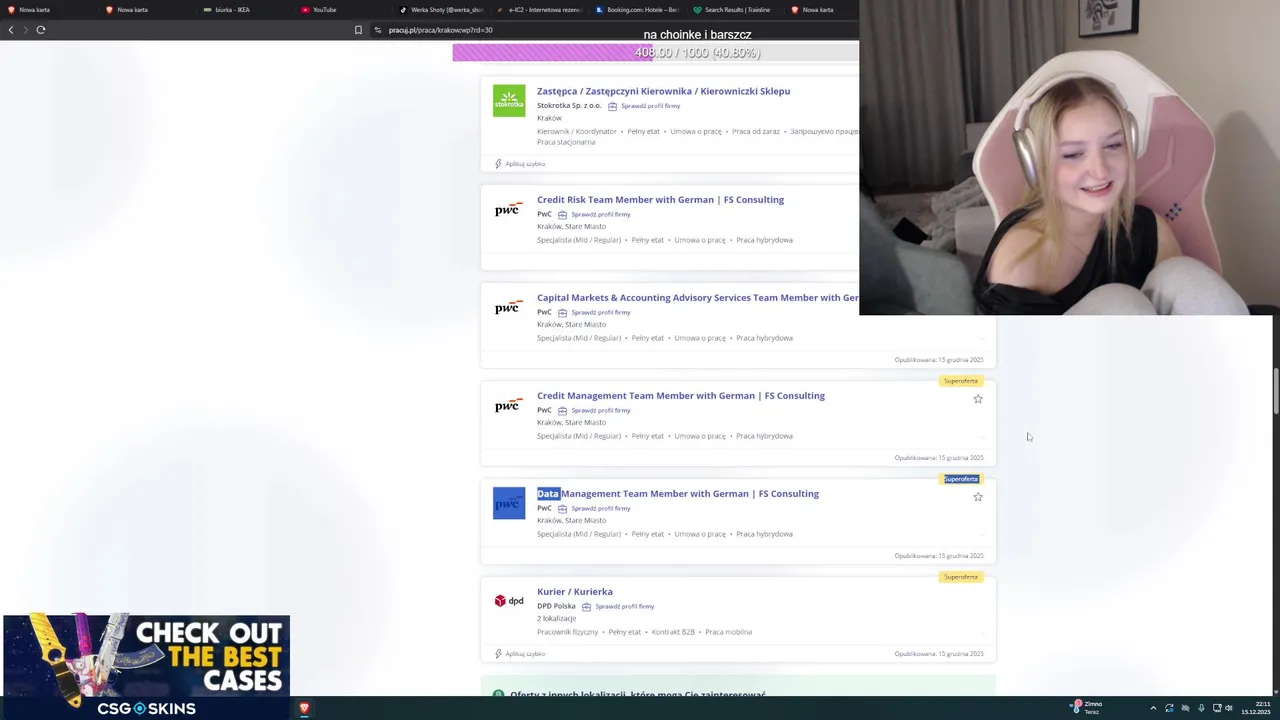The image size is (1280, 720).
Task: Click lightning Aplikuj szybko on DPD offer
Action: click(520, 654)
